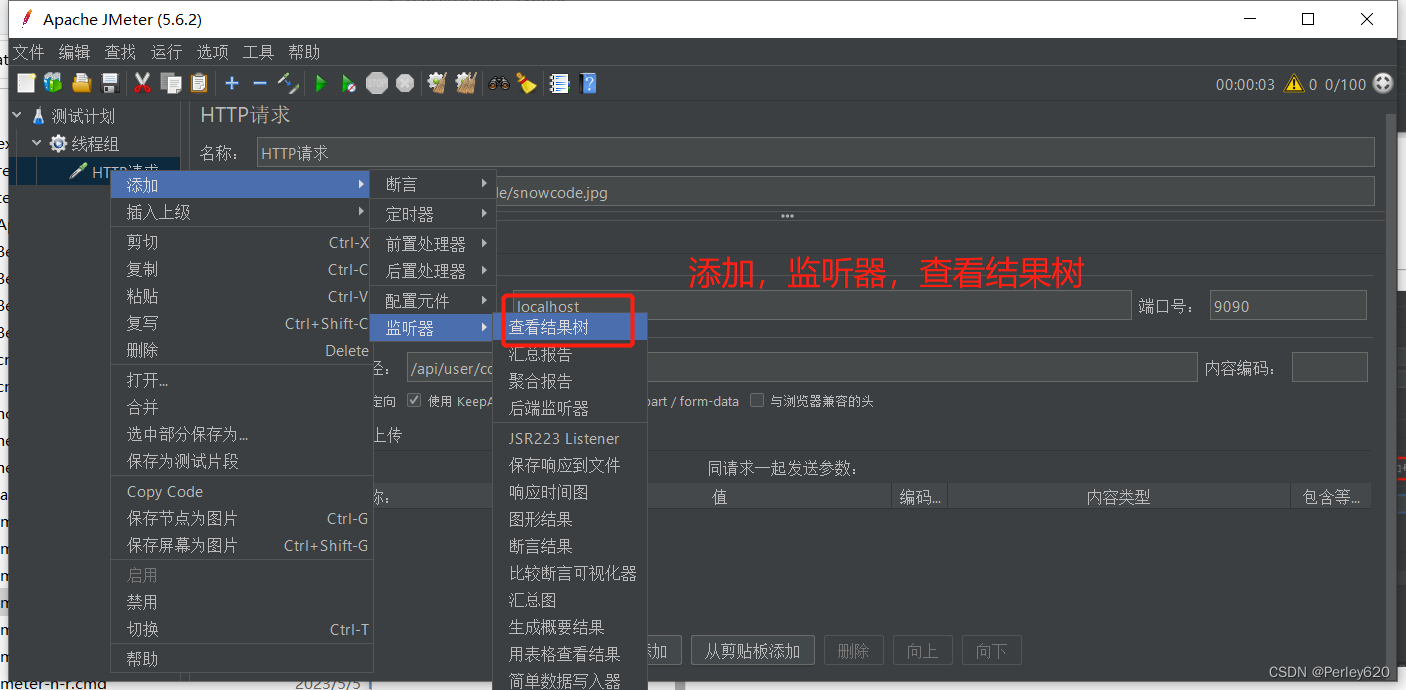The width and height of the screenshot is (1406, 690).
Task: Select 禁用 in context menu
Action: coord(241,602)
